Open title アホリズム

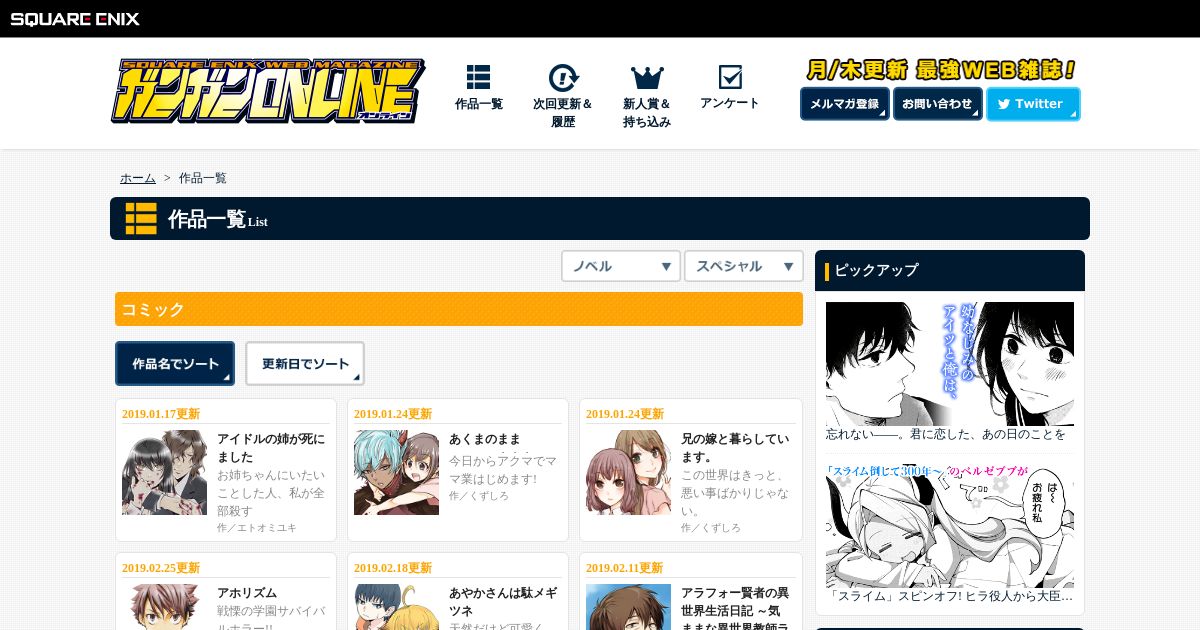(247, 593)
